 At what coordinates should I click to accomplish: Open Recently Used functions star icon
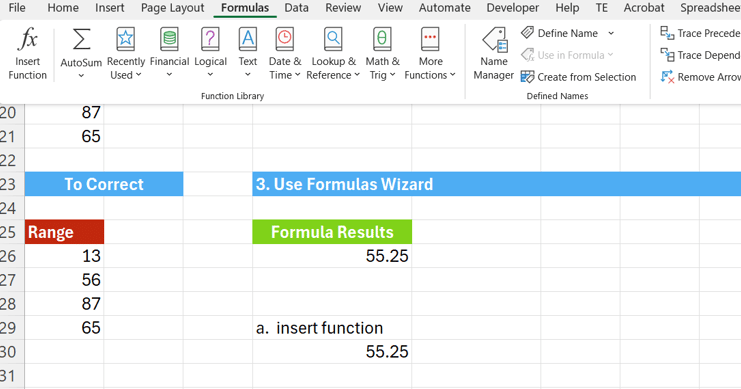[x=125, y=39]
